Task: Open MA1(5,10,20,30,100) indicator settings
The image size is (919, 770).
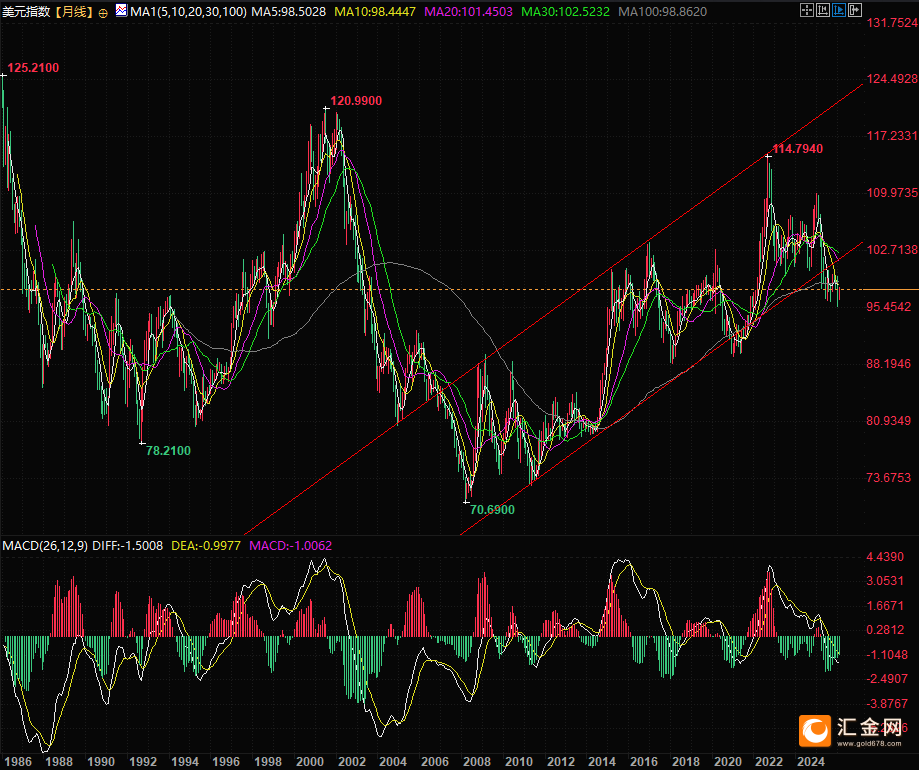Action: 188,12
